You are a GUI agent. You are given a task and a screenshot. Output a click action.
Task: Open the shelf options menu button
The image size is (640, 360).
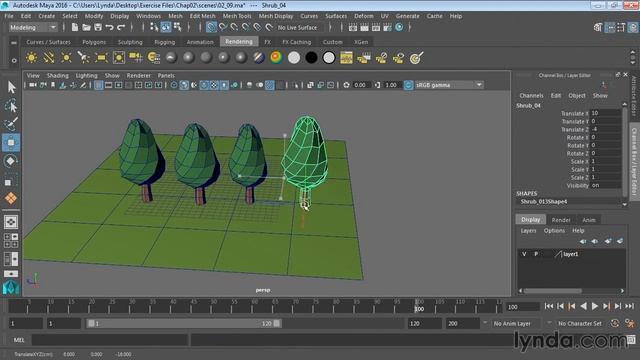(x=14, y=60)
